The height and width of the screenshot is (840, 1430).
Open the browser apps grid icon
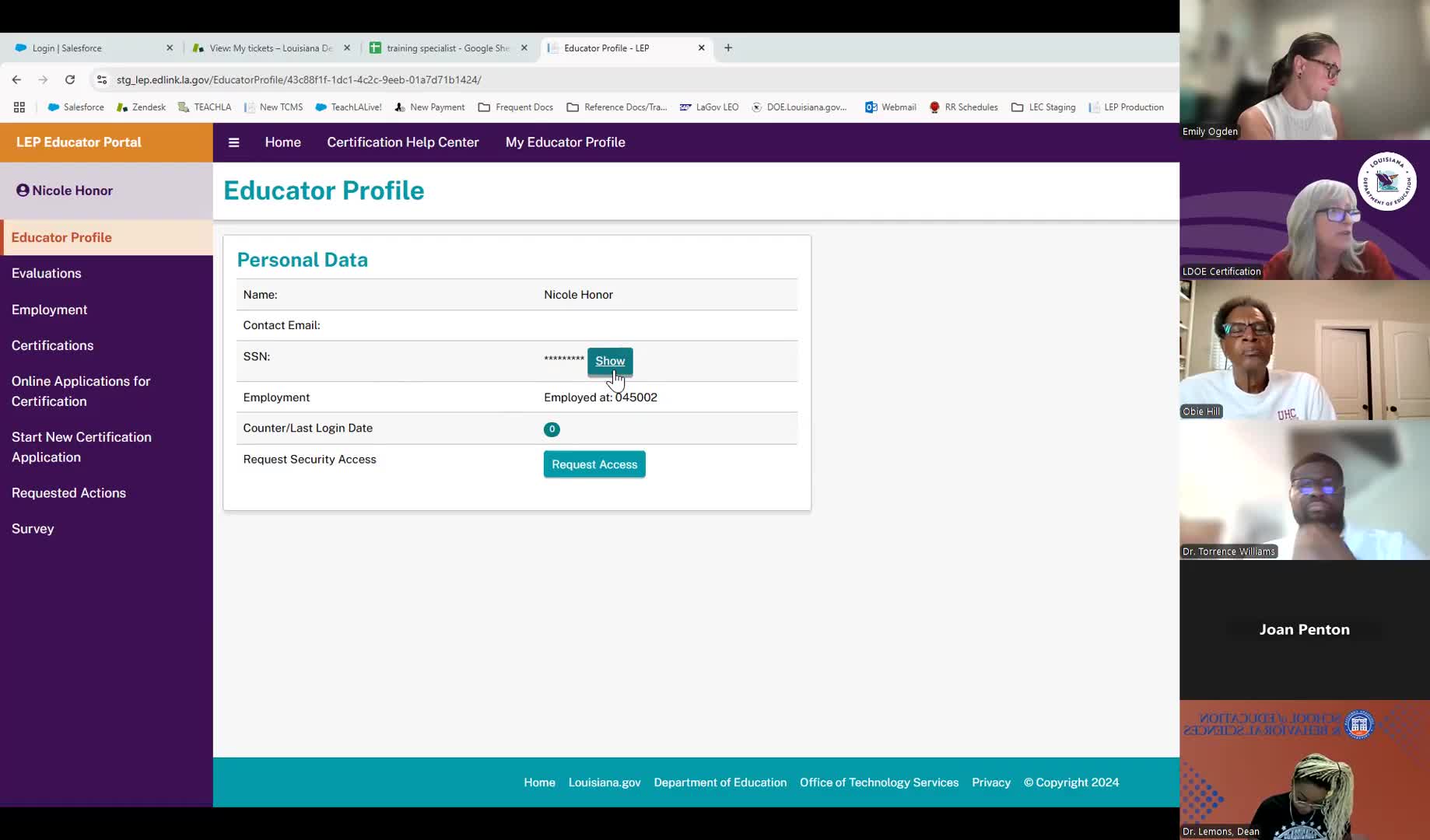[19, 107]
